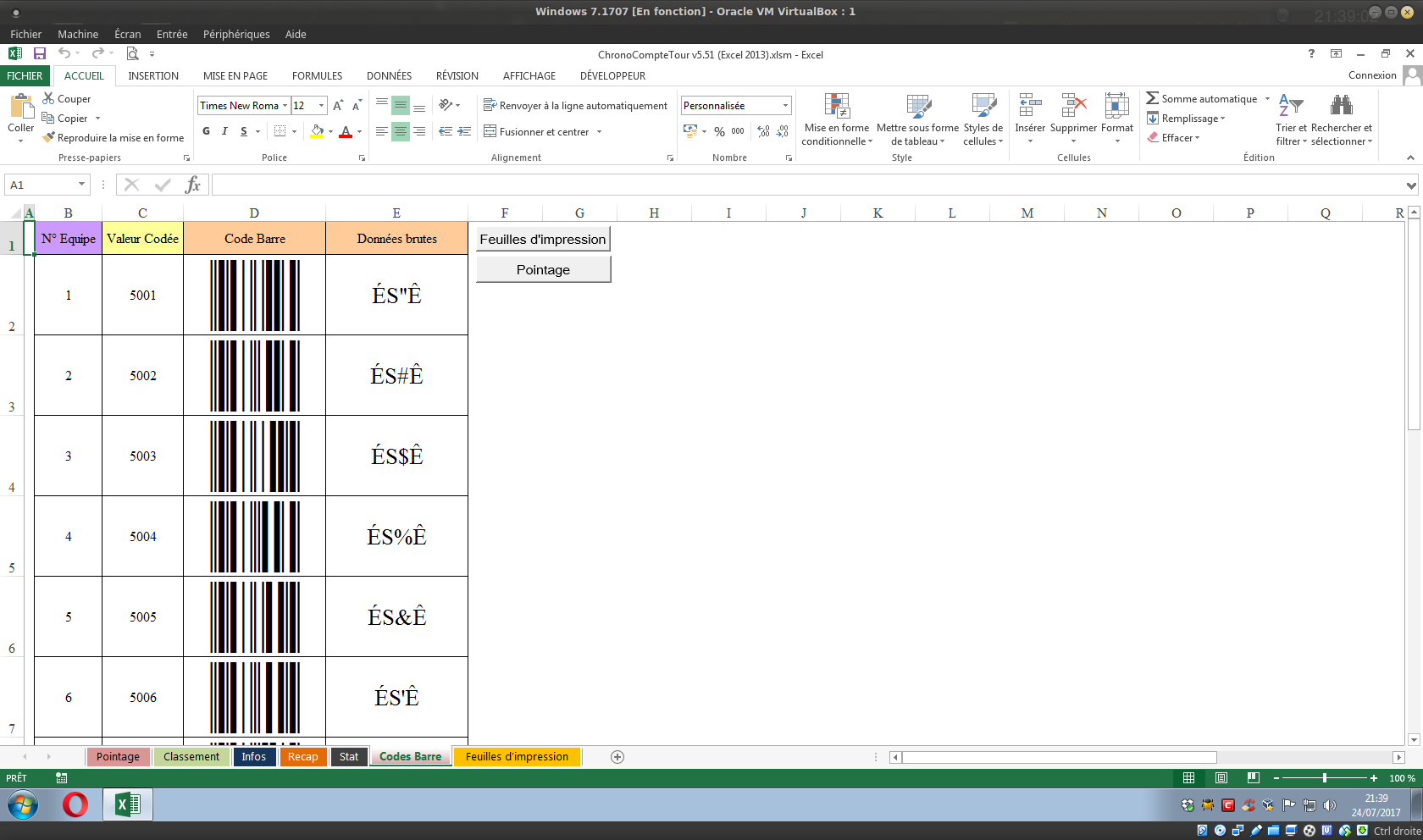Click the Format Painter brush icon
The width and height of the screenshot is (1423, 840).
pyautogui.click(x=49, y=137)
